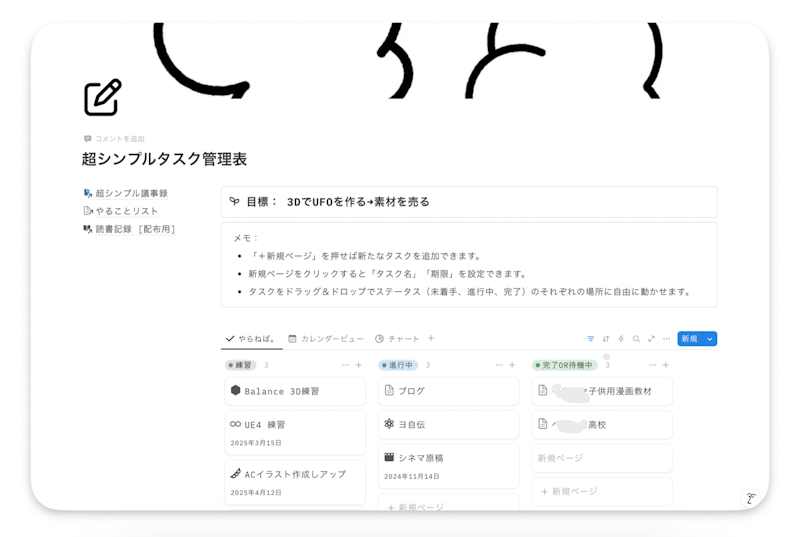Viewport: 800px width, 537px height.
Task: Open the 完了OR待機中 column ellipsis menu
Action: pos(653,365)
